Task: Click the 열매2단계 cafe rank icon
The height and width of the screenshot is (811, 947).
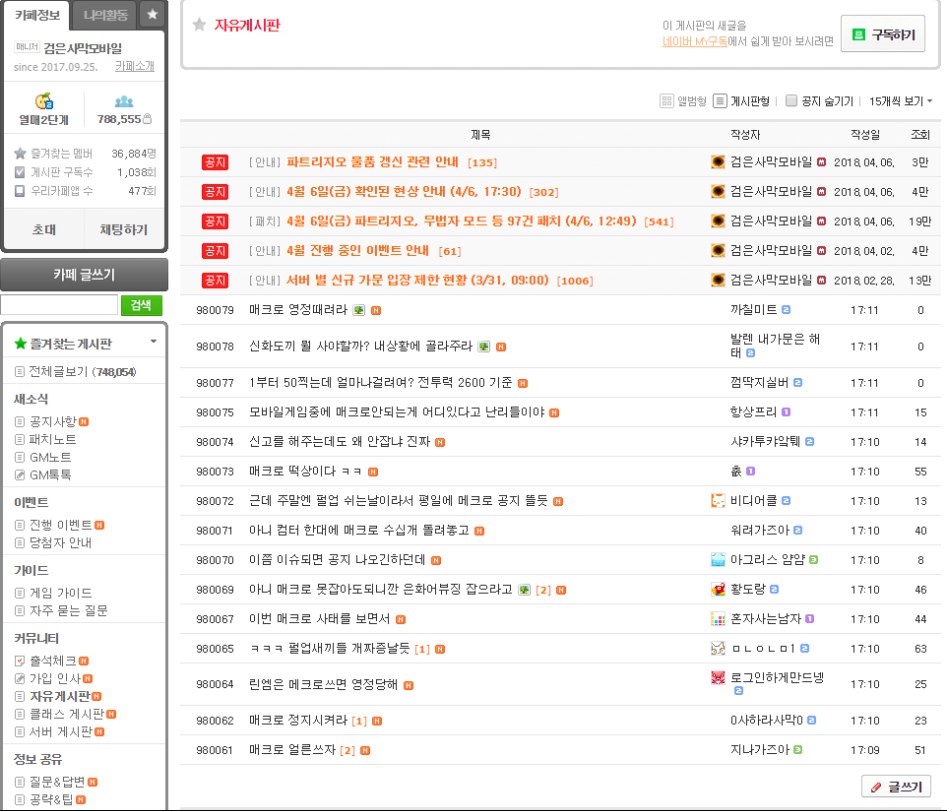Action: tap(43, 101)
